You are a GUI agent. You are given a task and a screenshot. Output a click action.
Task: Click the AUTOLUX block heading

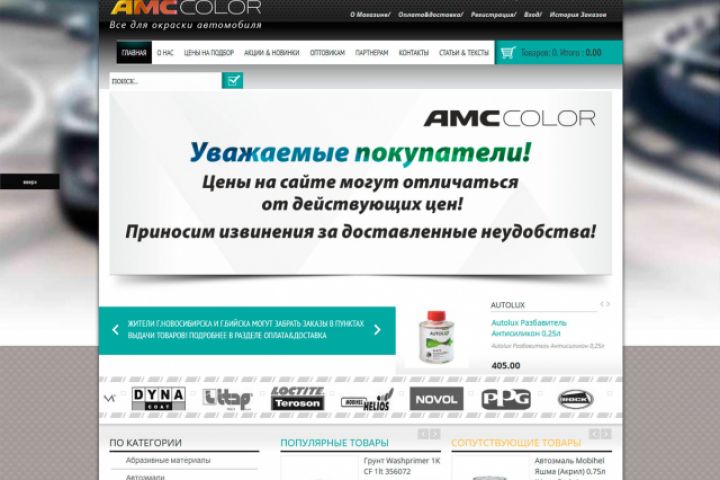click(x=507, y=305)
